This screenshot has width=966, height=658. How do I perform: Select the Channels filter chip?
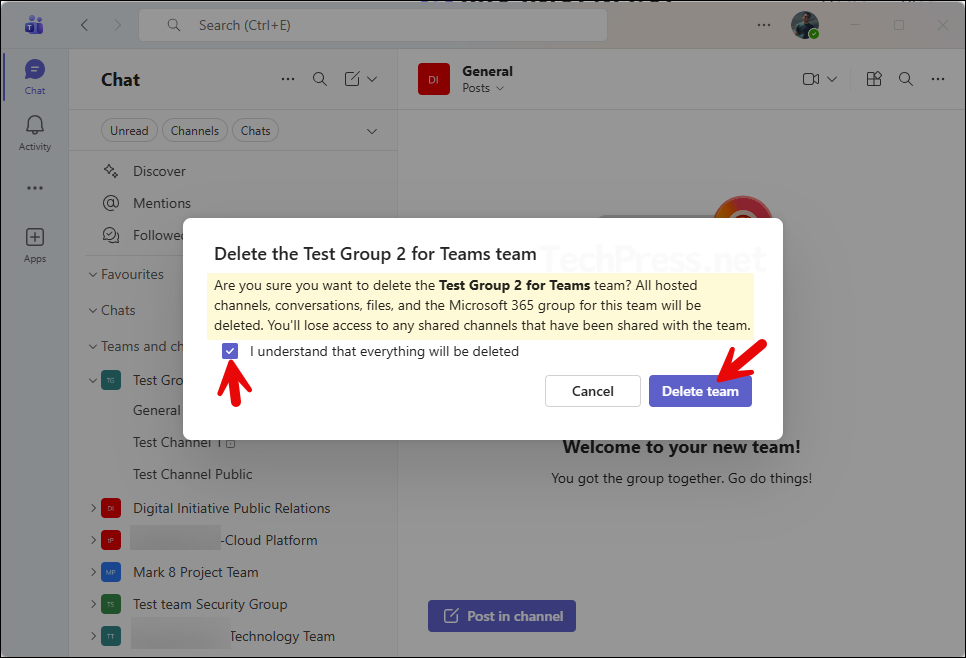(x=195, y=130)
